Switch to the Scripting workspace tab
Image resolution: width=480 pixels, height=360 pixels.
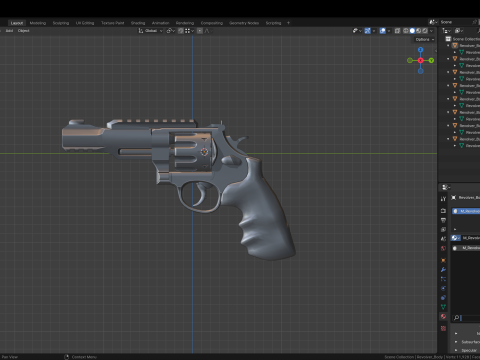(273, 23)
